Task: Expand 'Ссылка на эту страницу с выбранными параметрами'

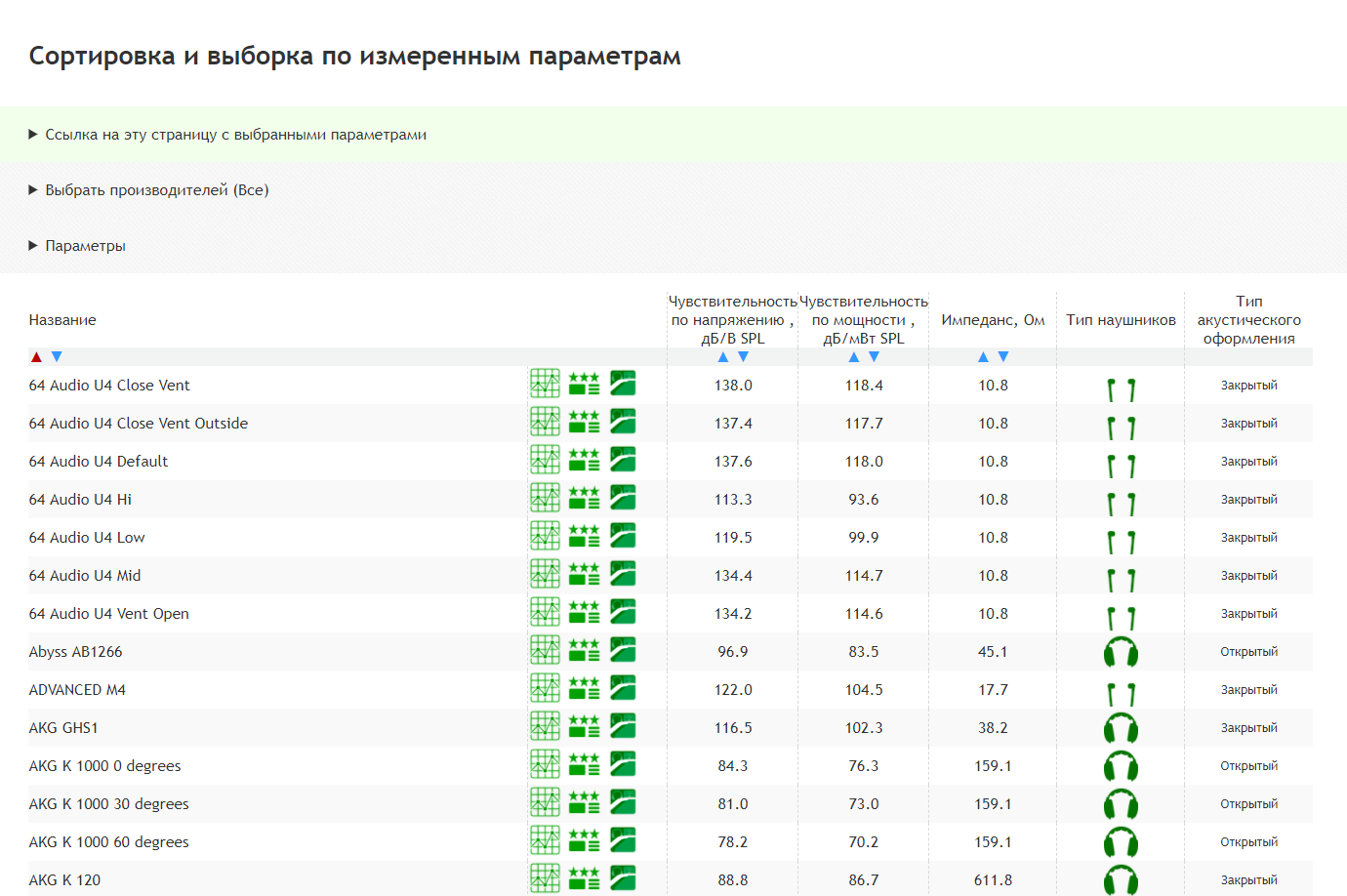Action: coord(235,135)
